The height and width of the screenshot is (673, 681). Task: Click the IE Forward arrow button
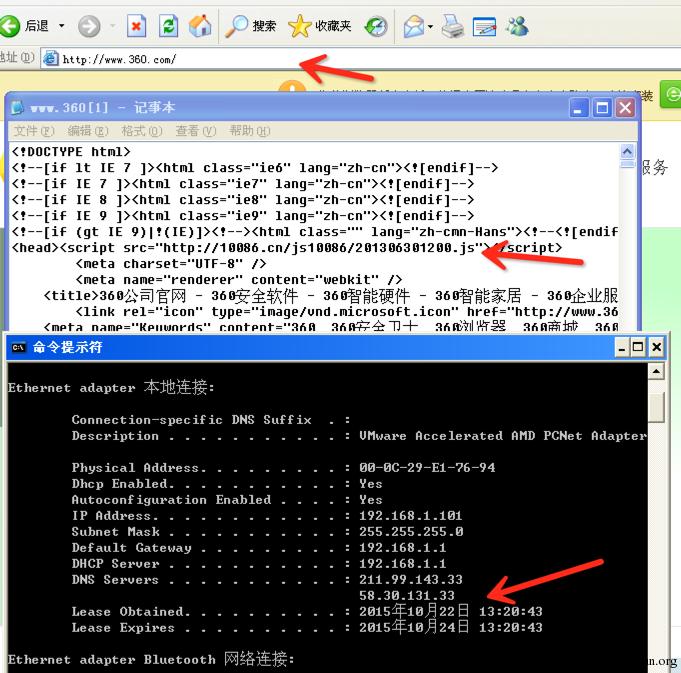pyautogui.click(x=89, y=26)
